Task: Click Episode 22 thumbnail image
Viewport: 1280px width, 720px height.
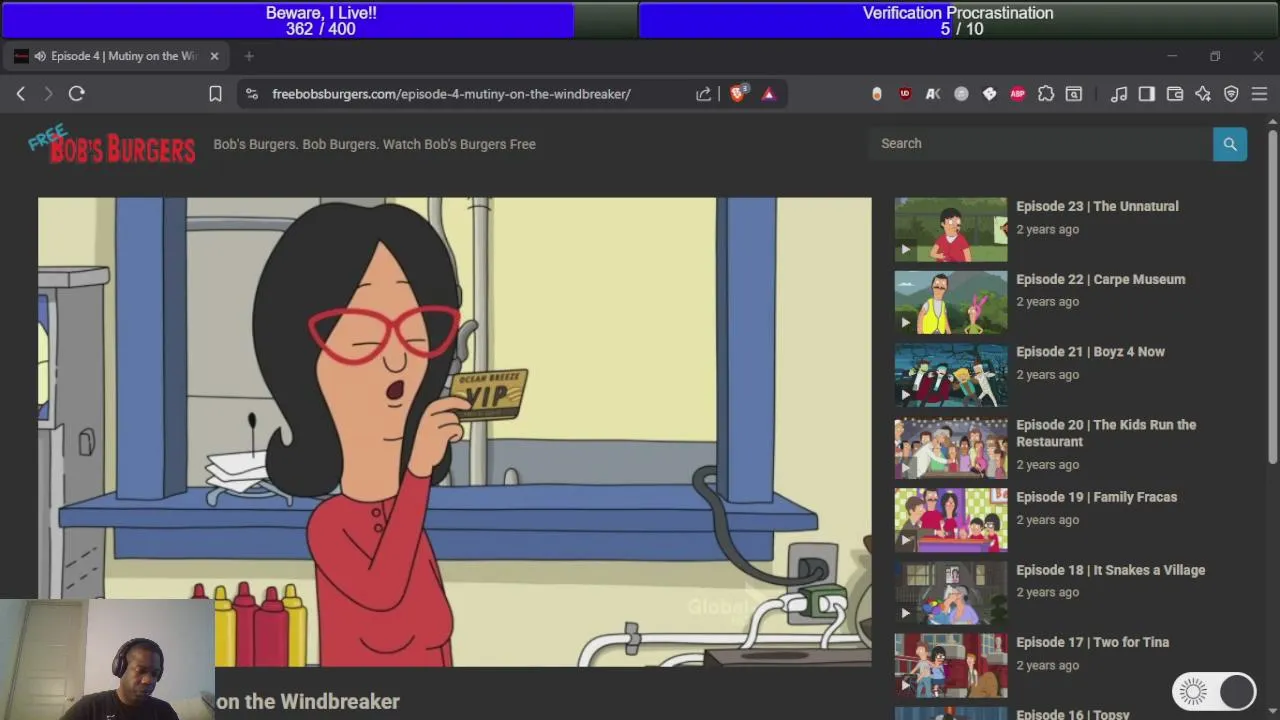Action: (951, 302)
